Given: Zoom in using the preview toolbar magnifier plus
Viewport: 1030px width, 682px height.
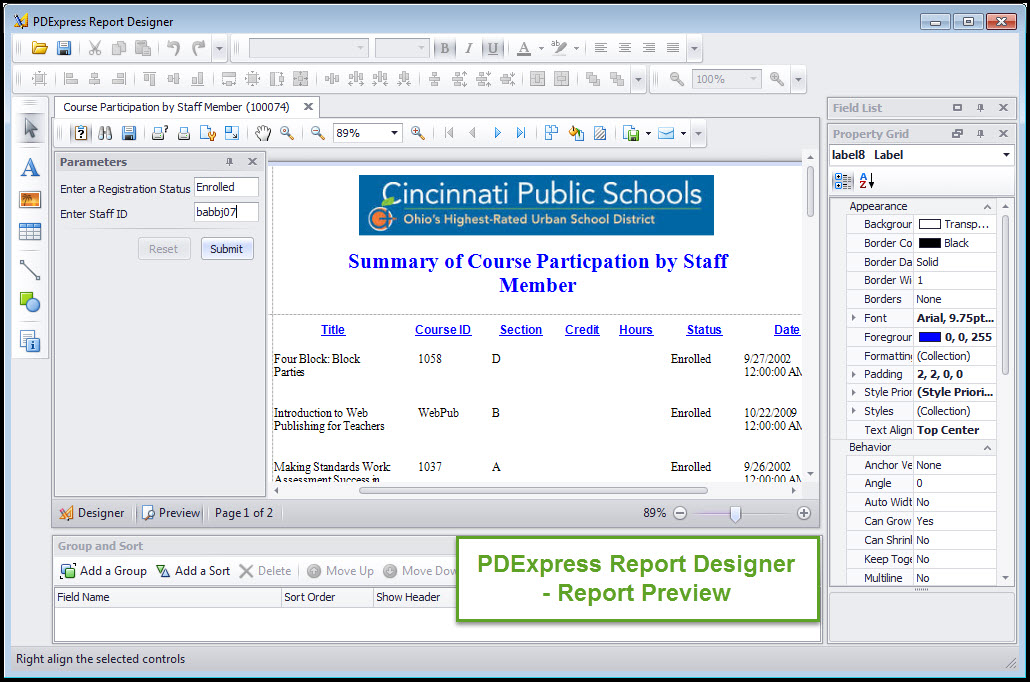Looking at the screenshot, I should coord(418,133).
